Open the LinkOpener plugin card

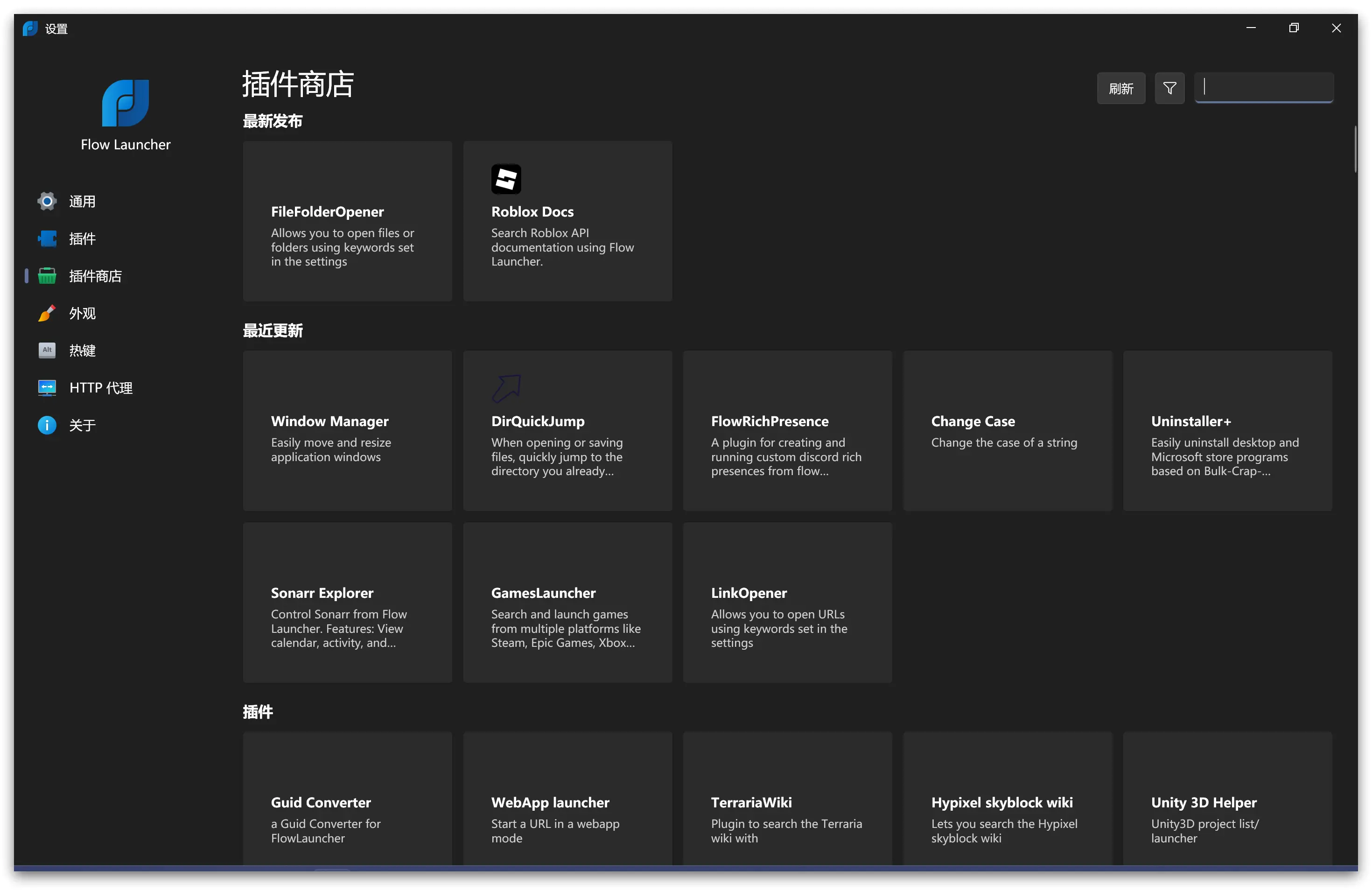point(787,603)
